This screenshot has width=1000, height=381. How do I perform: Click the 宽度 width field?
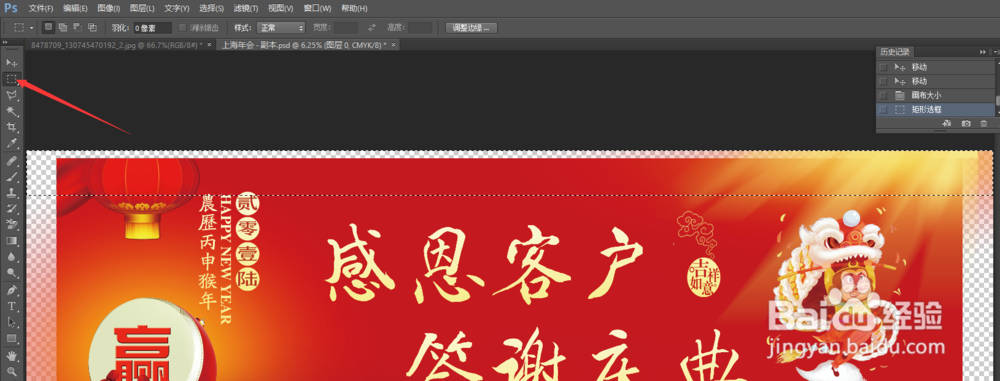click(346, 27)
